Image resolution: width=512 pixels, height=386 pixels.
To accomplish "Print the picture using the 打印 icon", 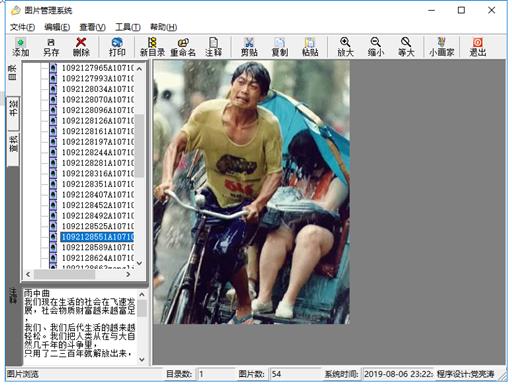I will [117, 47].
